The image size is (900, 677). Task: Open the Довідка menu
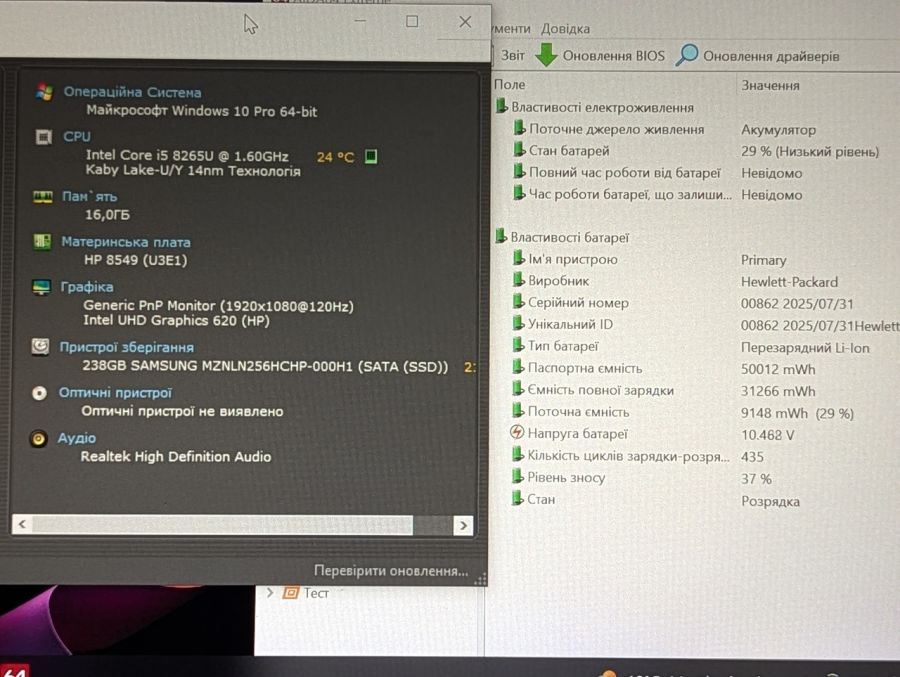coord(565,28)
